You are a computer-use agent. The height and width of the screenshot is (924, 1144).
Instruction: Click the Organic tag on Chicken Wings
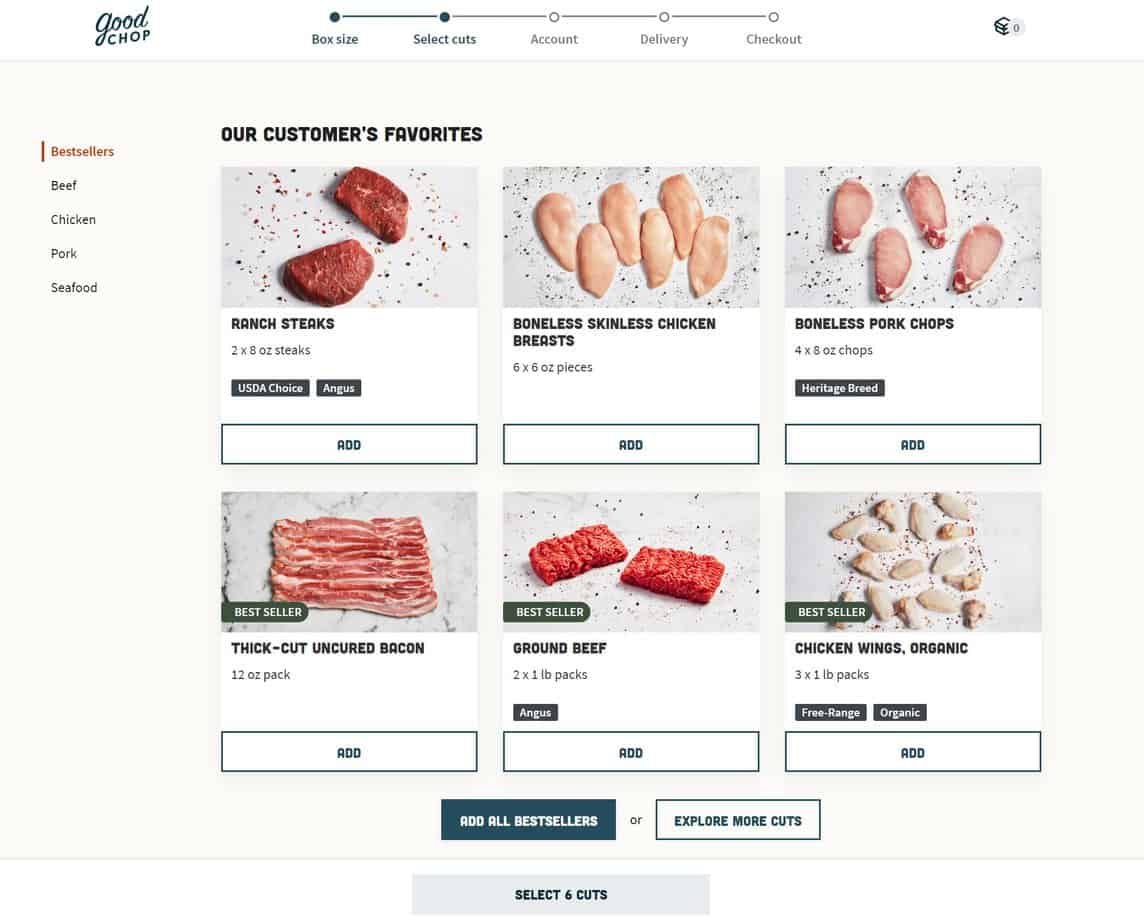click(x=899, y=712)
